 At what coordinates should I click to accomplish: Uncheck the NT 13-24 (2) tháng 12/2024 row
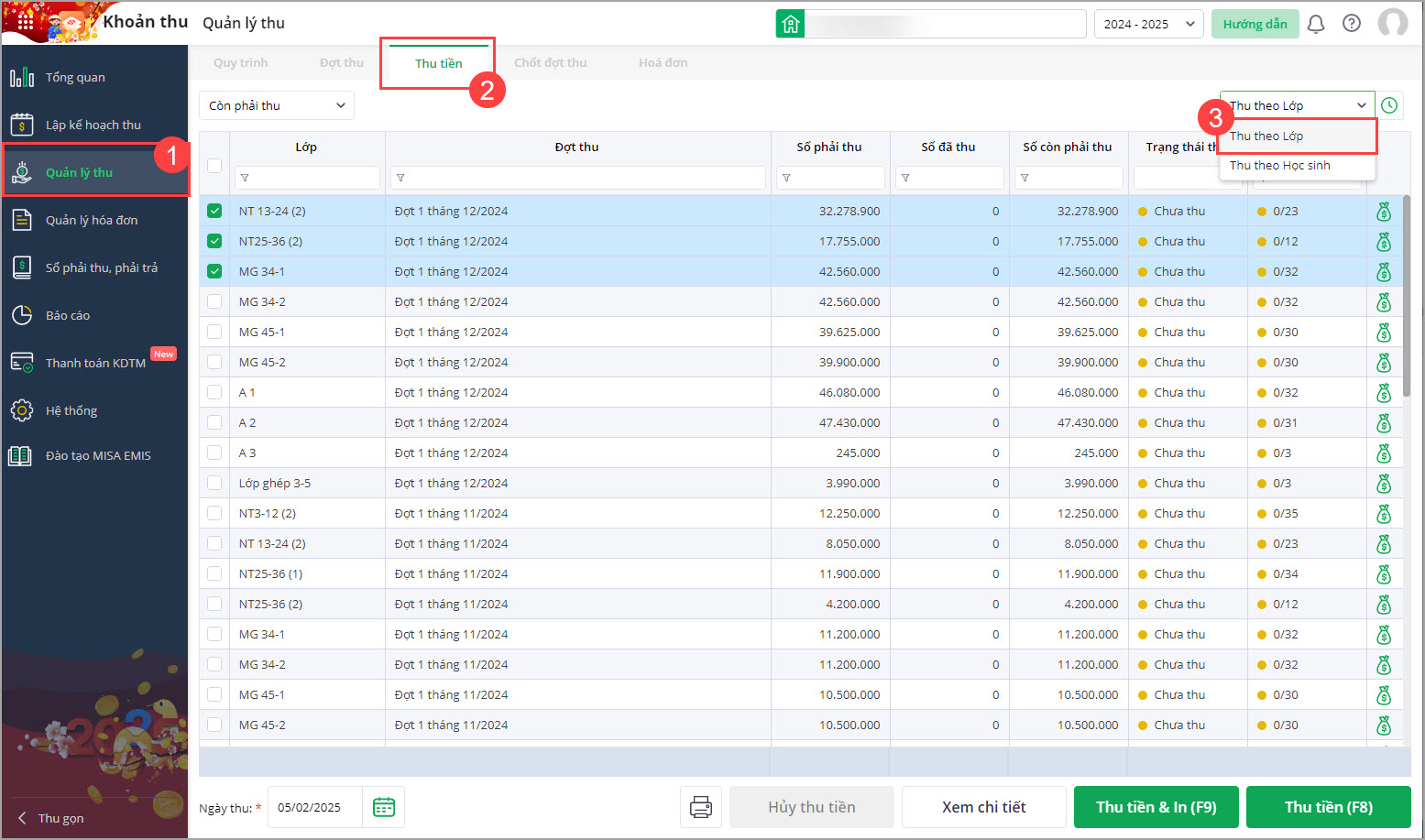[214, 211]
